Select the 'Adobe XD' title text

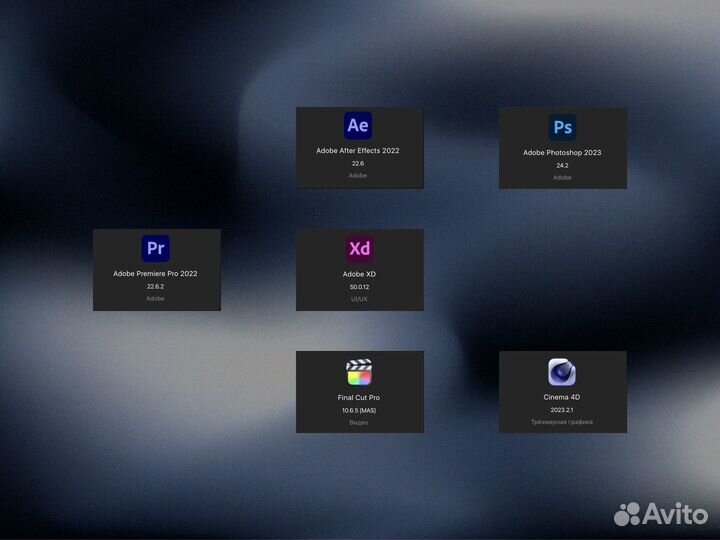coord(359,274)
